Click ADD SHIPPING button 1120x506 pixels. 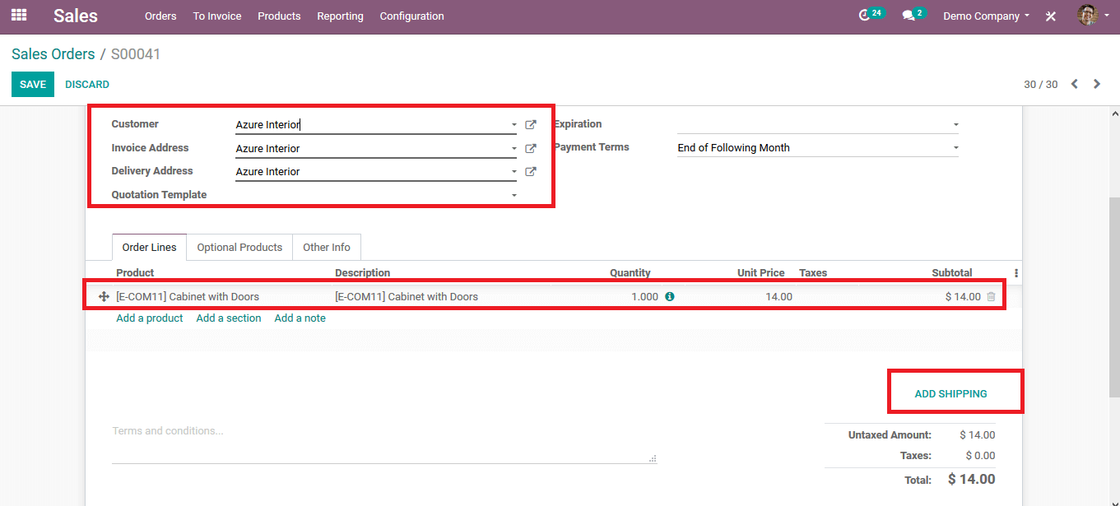point(951,394)
